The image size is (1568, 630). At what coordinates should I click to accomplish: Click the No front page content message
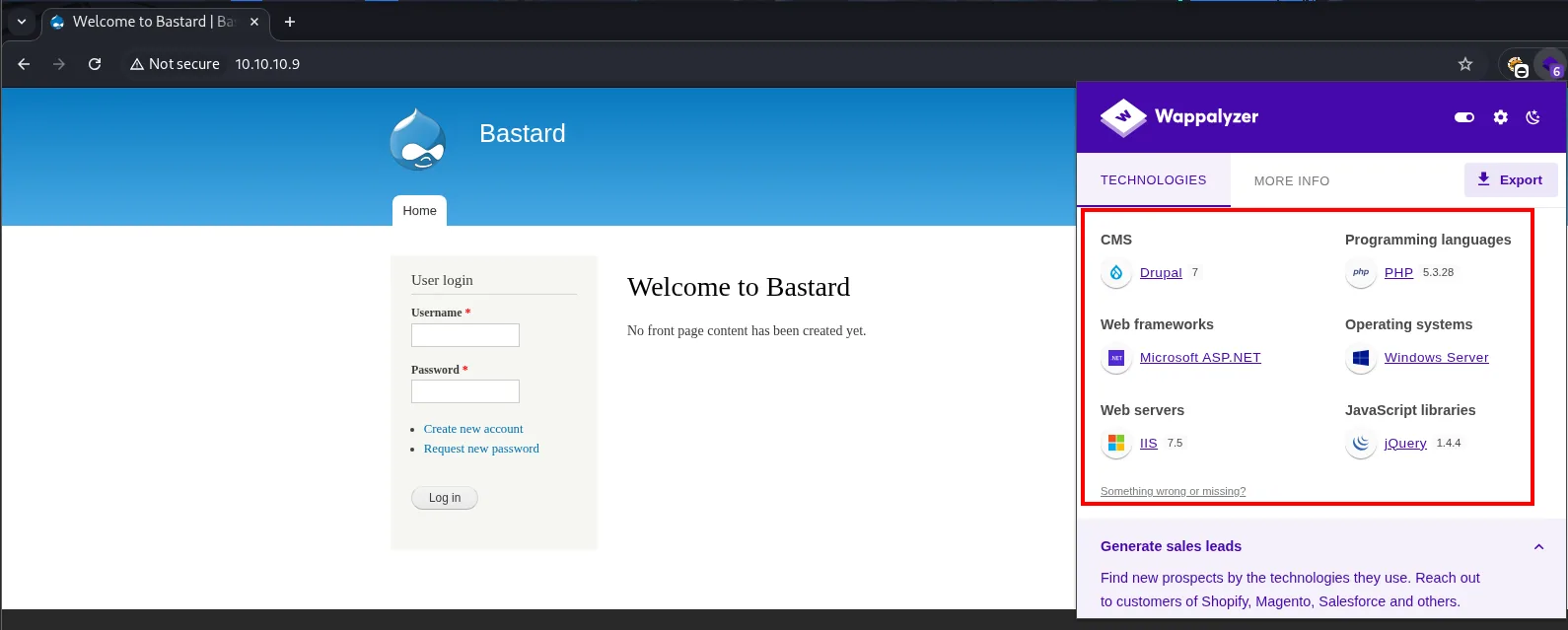coord(747,330)
